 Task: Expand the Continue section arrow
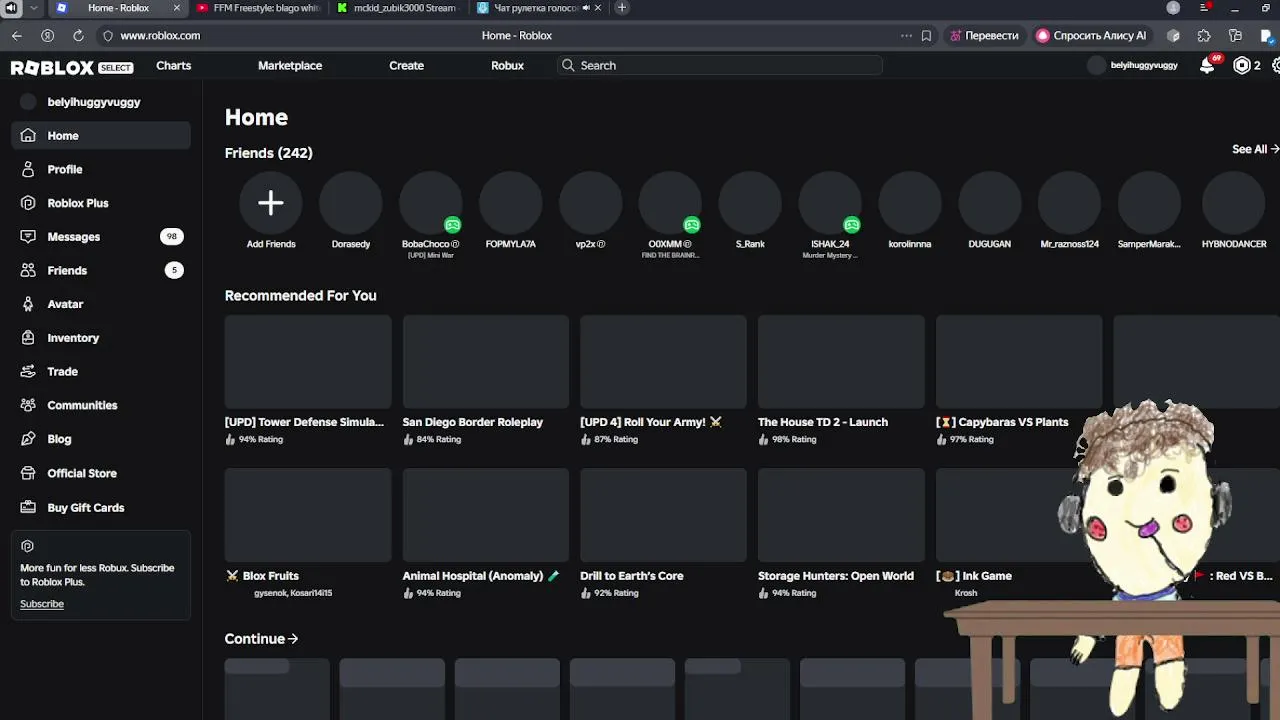pyautogui.click(x=292, y=639)
